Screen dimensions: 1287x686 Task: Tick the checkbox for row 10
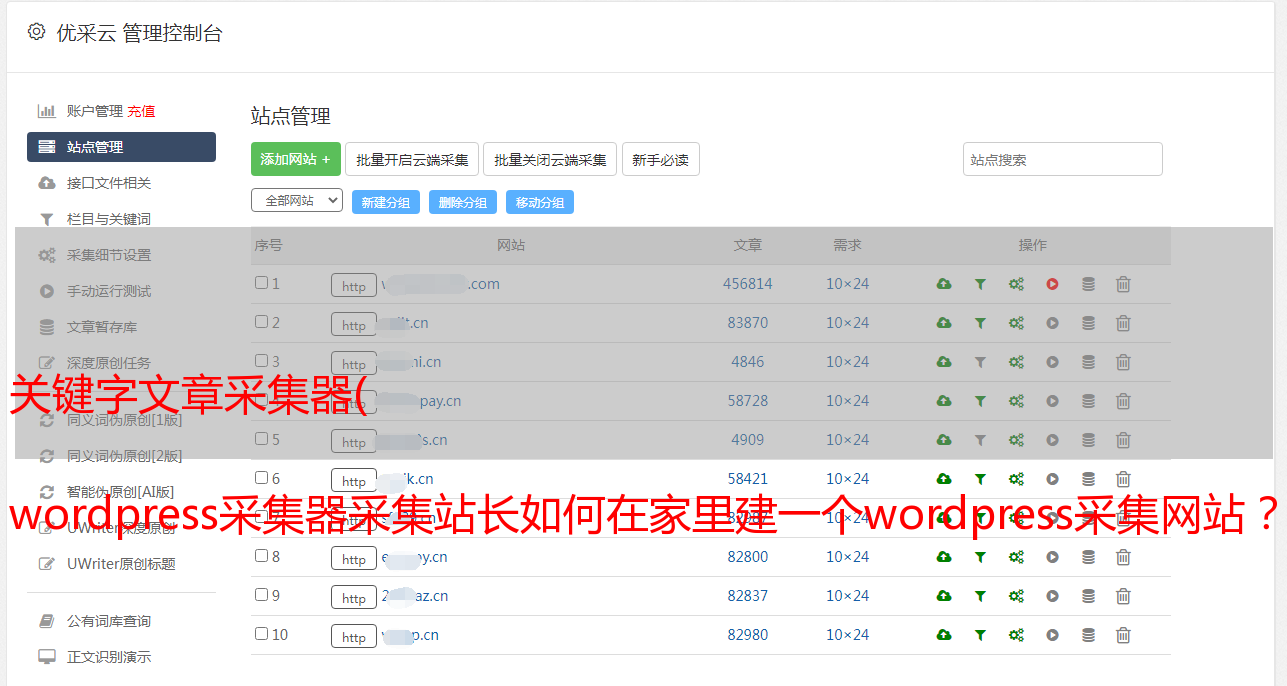tap(261, 634)
